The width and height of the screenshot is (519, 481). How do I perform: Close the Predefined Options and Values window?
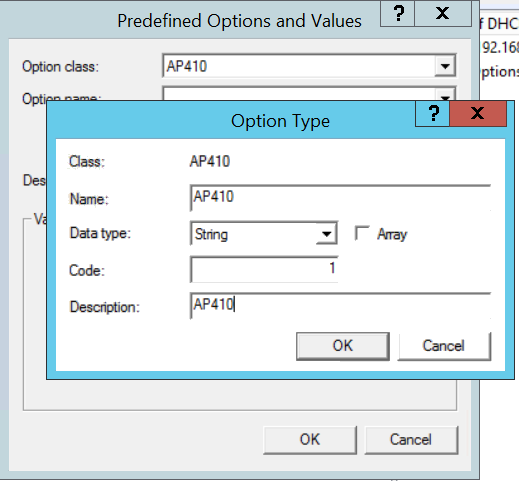click(x=442, y=13)
